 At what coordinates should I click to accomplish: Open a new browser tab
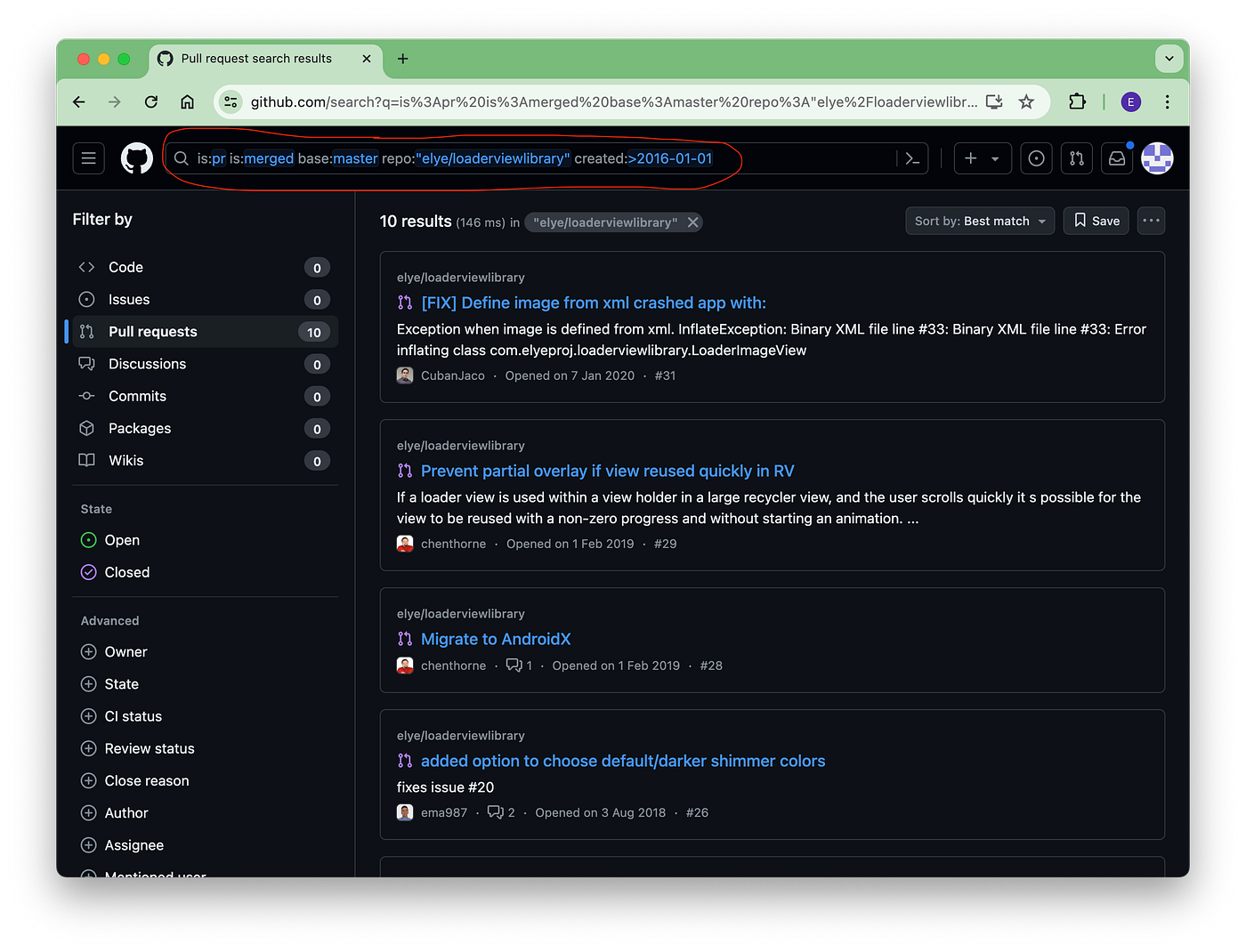[403, 59]
